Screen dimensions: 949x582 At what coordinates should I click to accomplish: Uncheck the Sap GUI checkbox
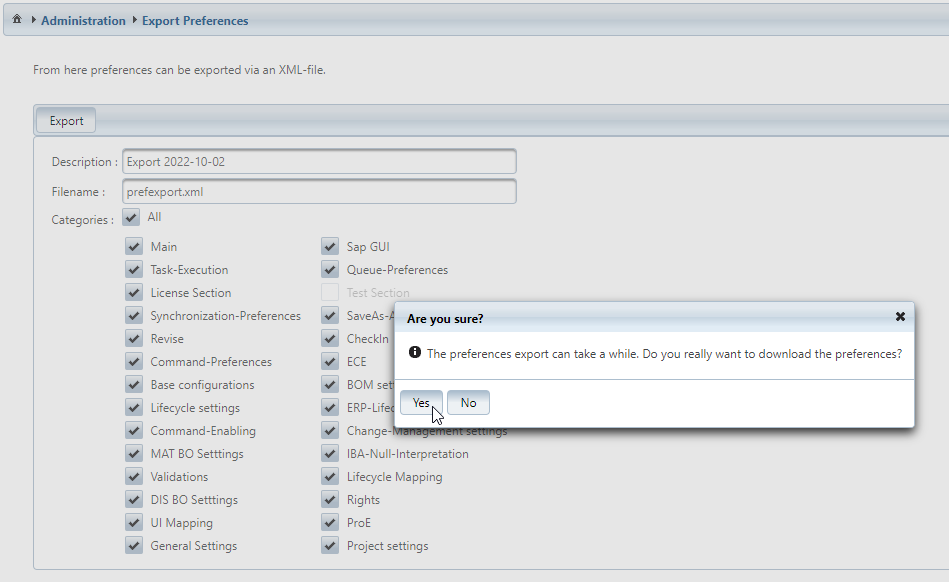[329, 247]
